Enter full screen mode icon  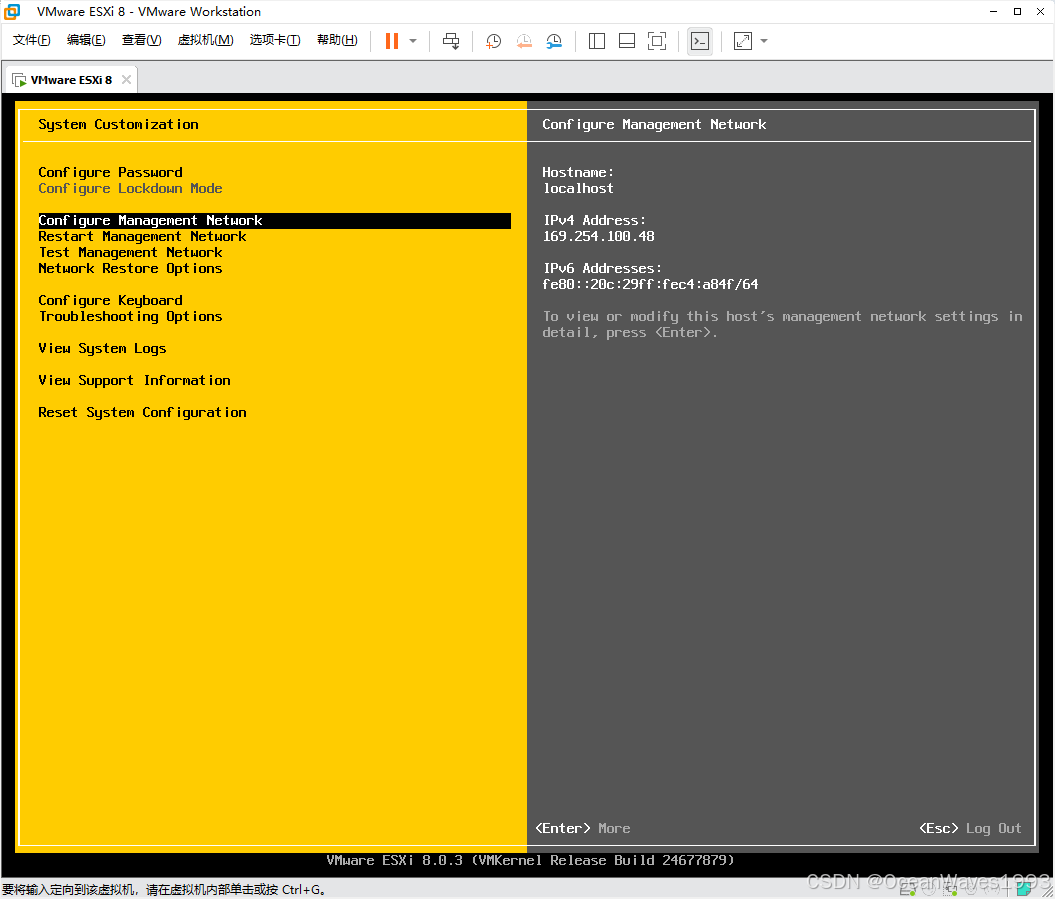point(657,41)
